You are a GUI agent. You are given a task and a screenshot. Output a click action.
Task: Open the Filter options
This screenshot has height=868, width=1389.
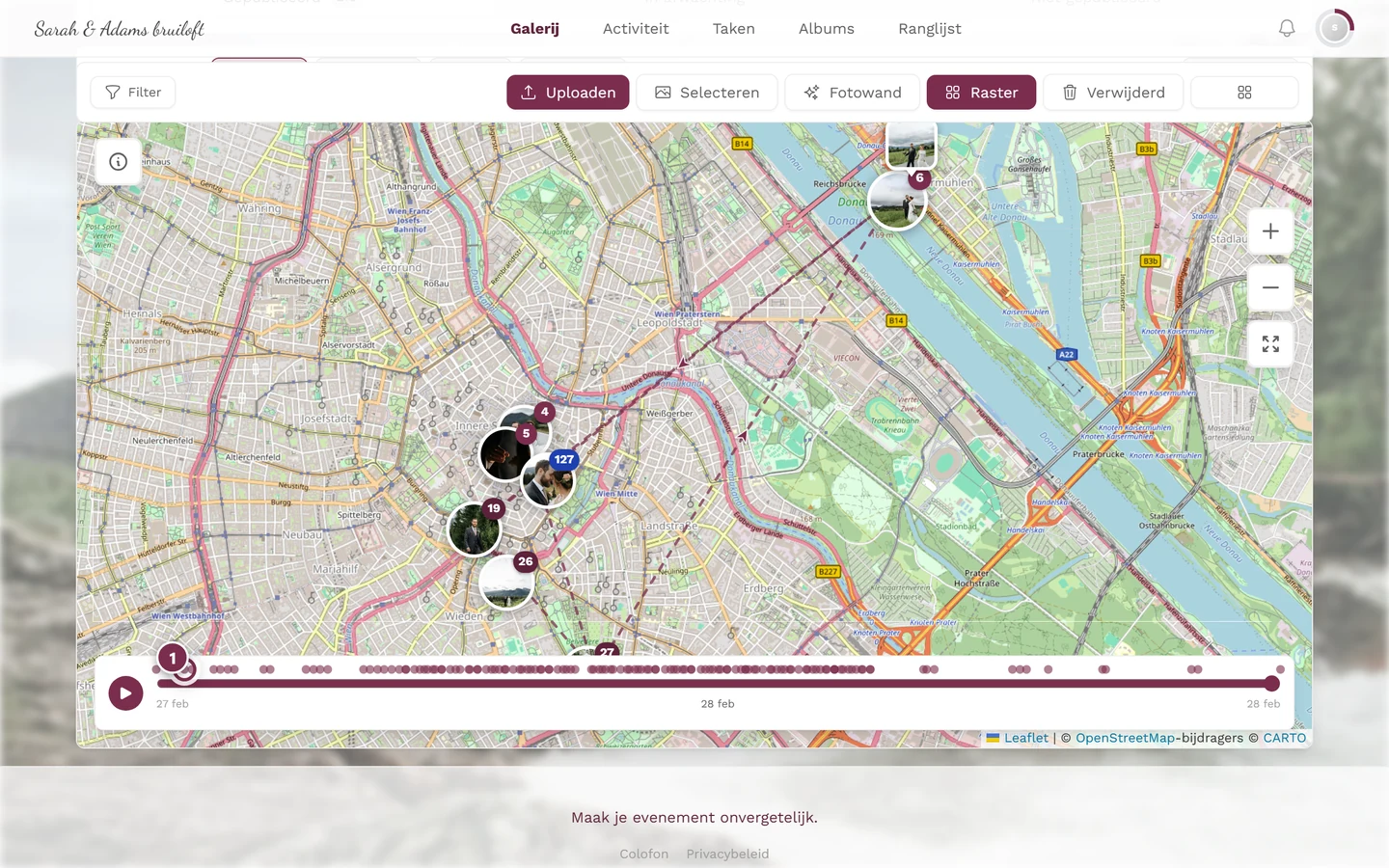[133, 93]
